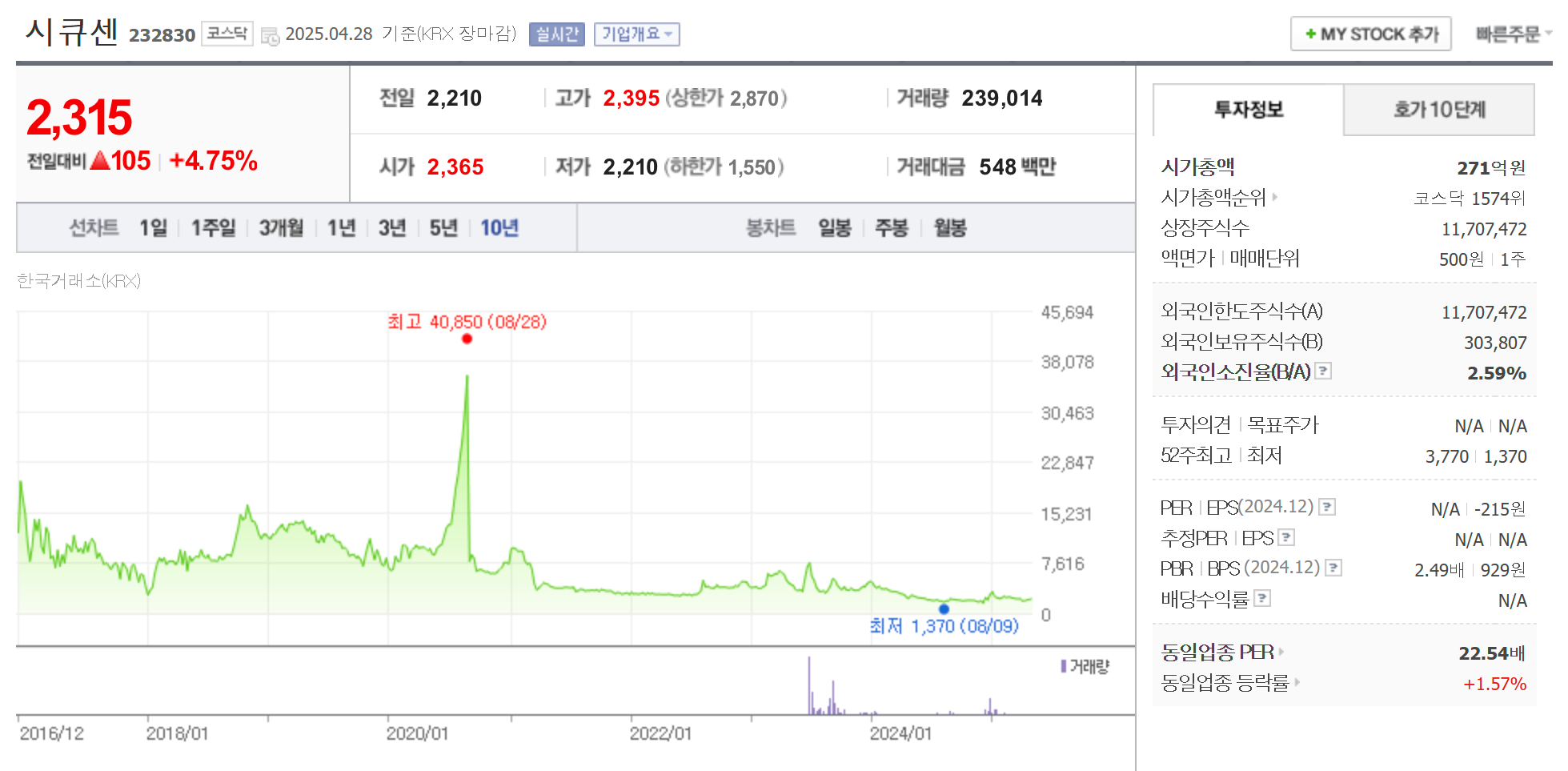
Task: Show the 월봉 candlestick chart
Action: tap(950, 228)
